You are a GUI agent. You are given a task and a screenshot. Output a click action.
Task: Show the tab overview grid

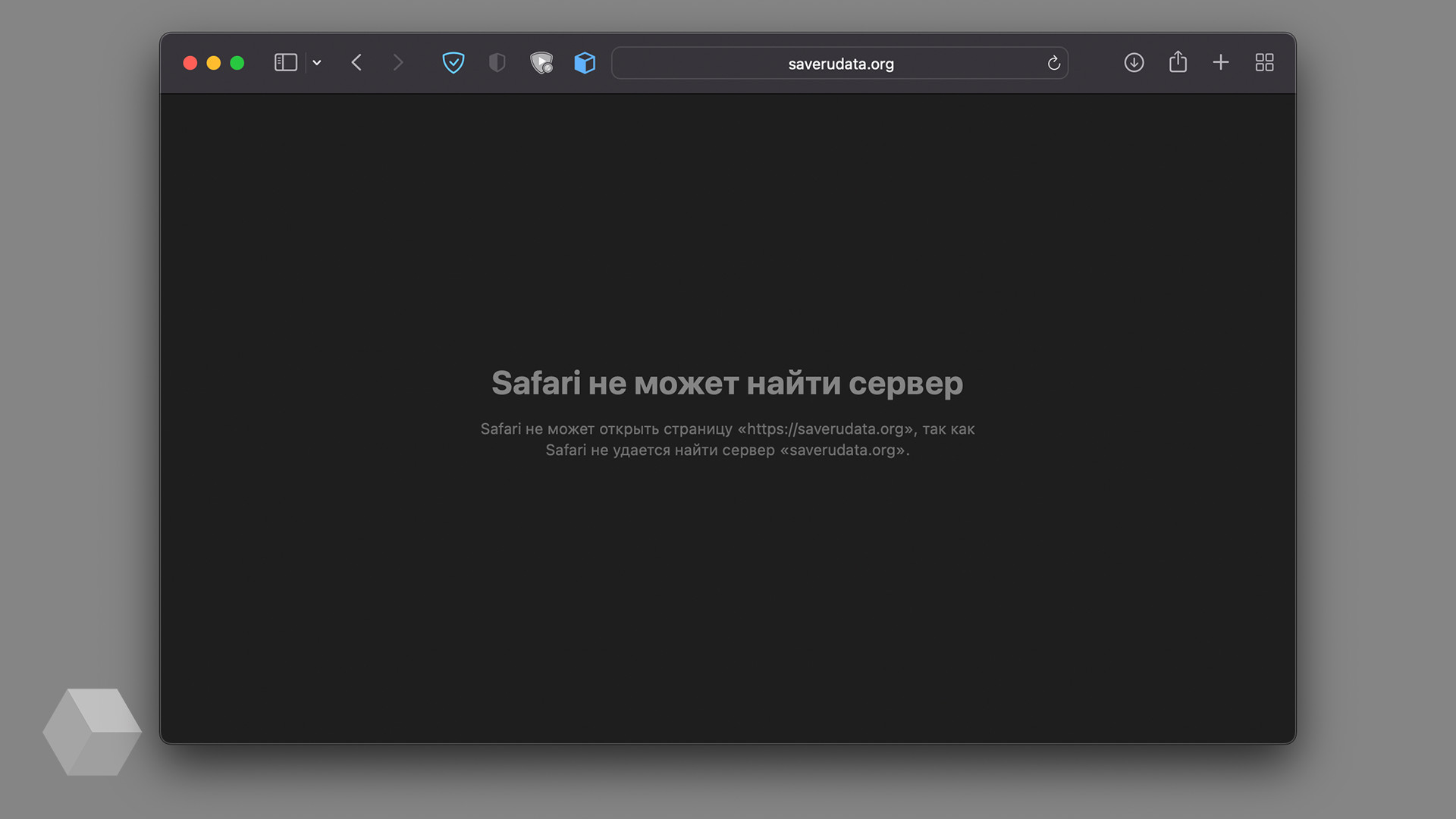pos(1264,63)
